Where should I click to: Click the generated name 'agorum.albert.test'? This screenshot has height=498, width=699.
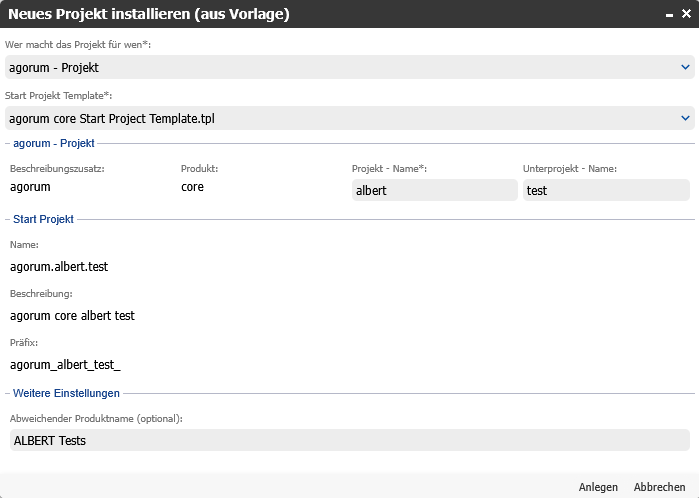pyautogui.click(x=59, y=267)
